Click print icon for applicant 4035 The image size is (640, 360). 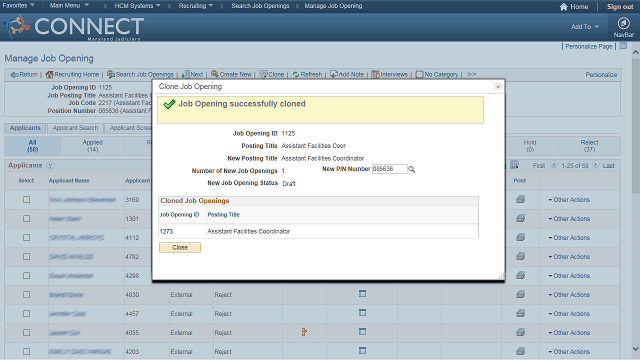coord(520,332)
